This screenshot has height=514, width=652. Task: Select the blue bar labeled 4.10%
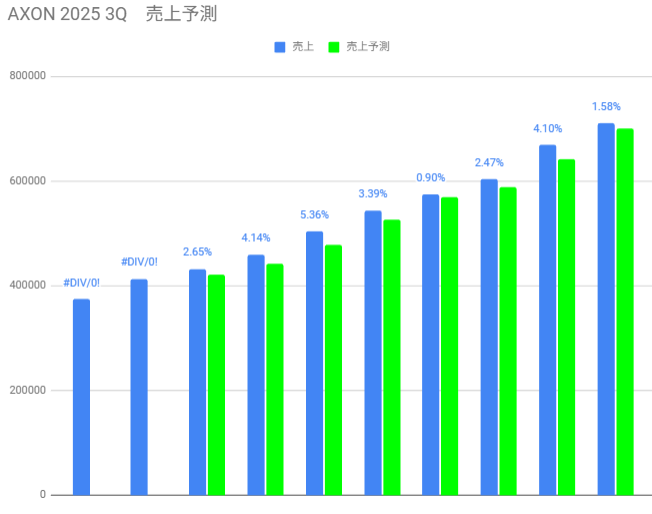pos(548,320)
